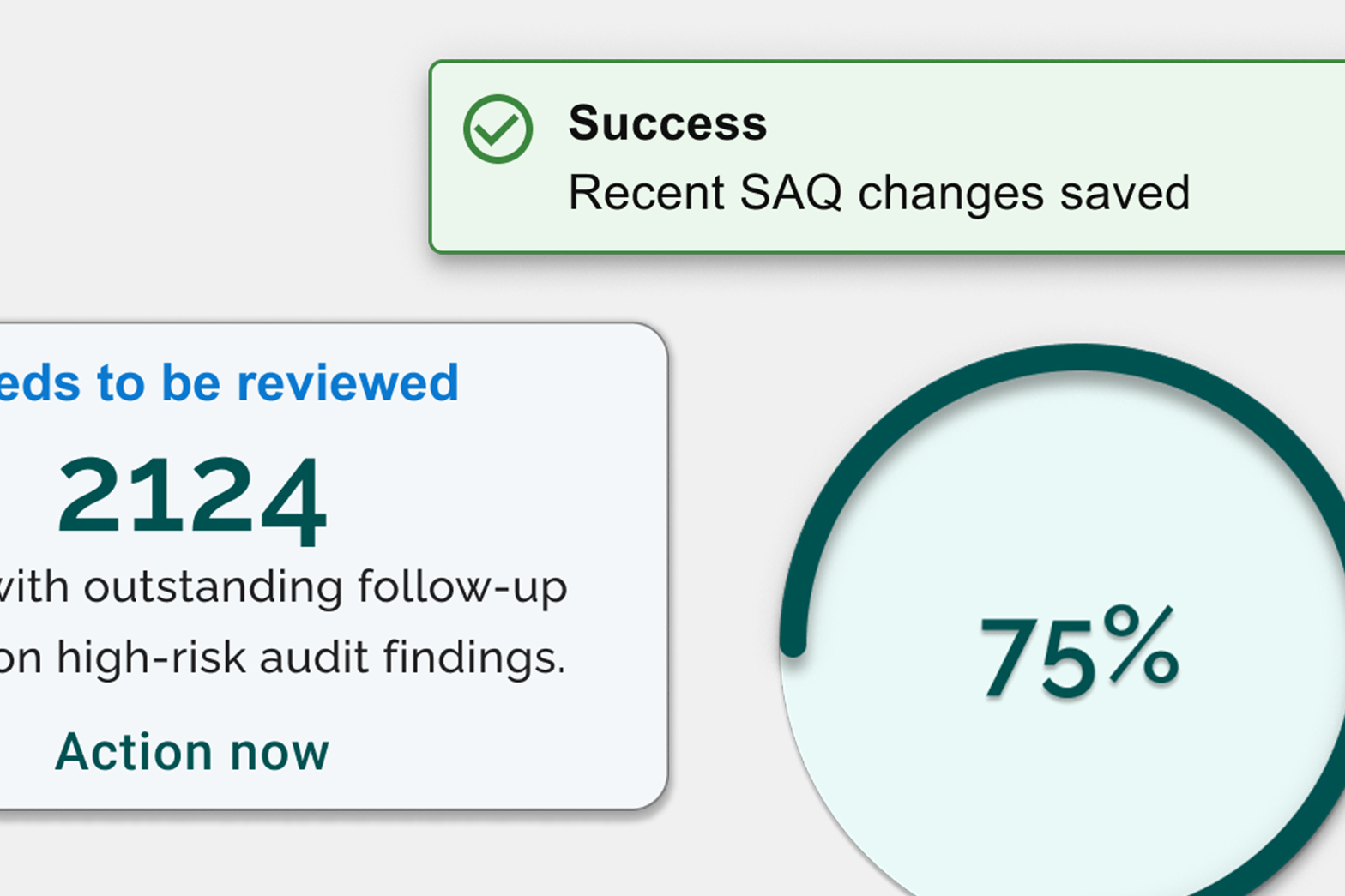This screenshot has width=1345, height=896.
Task: Click the 2124 count number
Action: [192, 500]
